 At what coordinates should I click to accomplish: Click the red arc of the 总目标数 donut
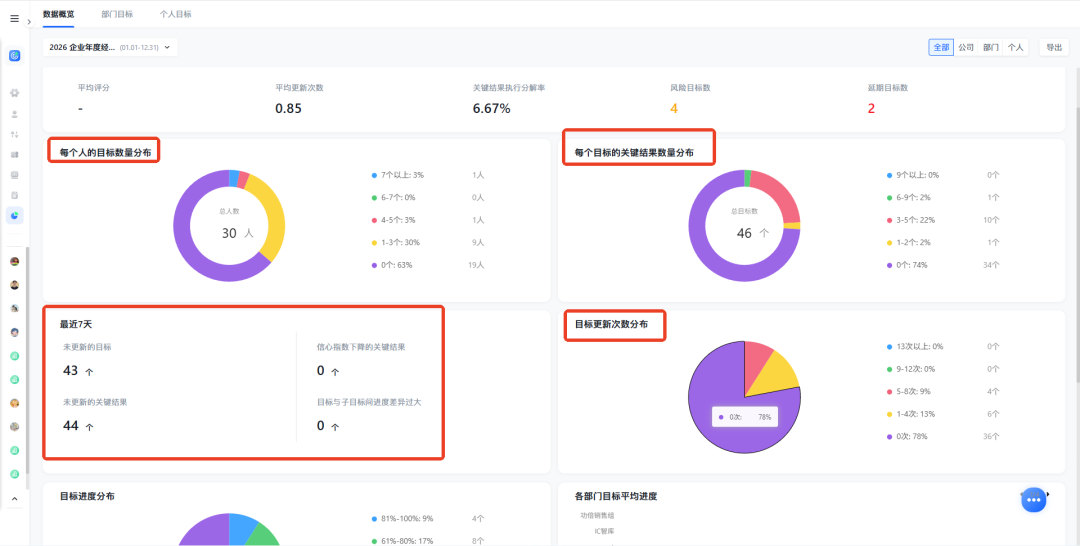click(x=778, y=194)
